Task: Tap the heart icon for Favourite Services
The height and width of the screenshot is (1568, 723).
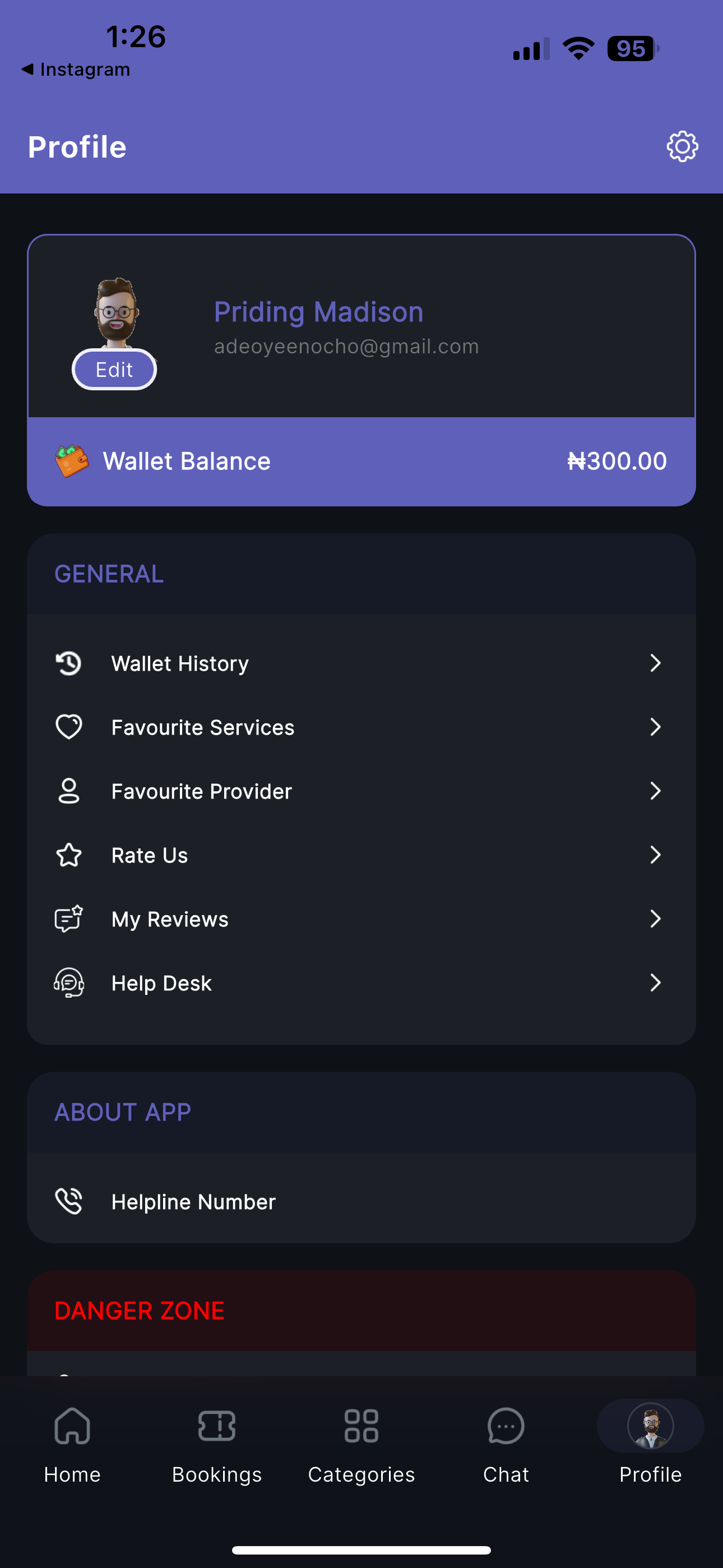Action: point(69,727)
